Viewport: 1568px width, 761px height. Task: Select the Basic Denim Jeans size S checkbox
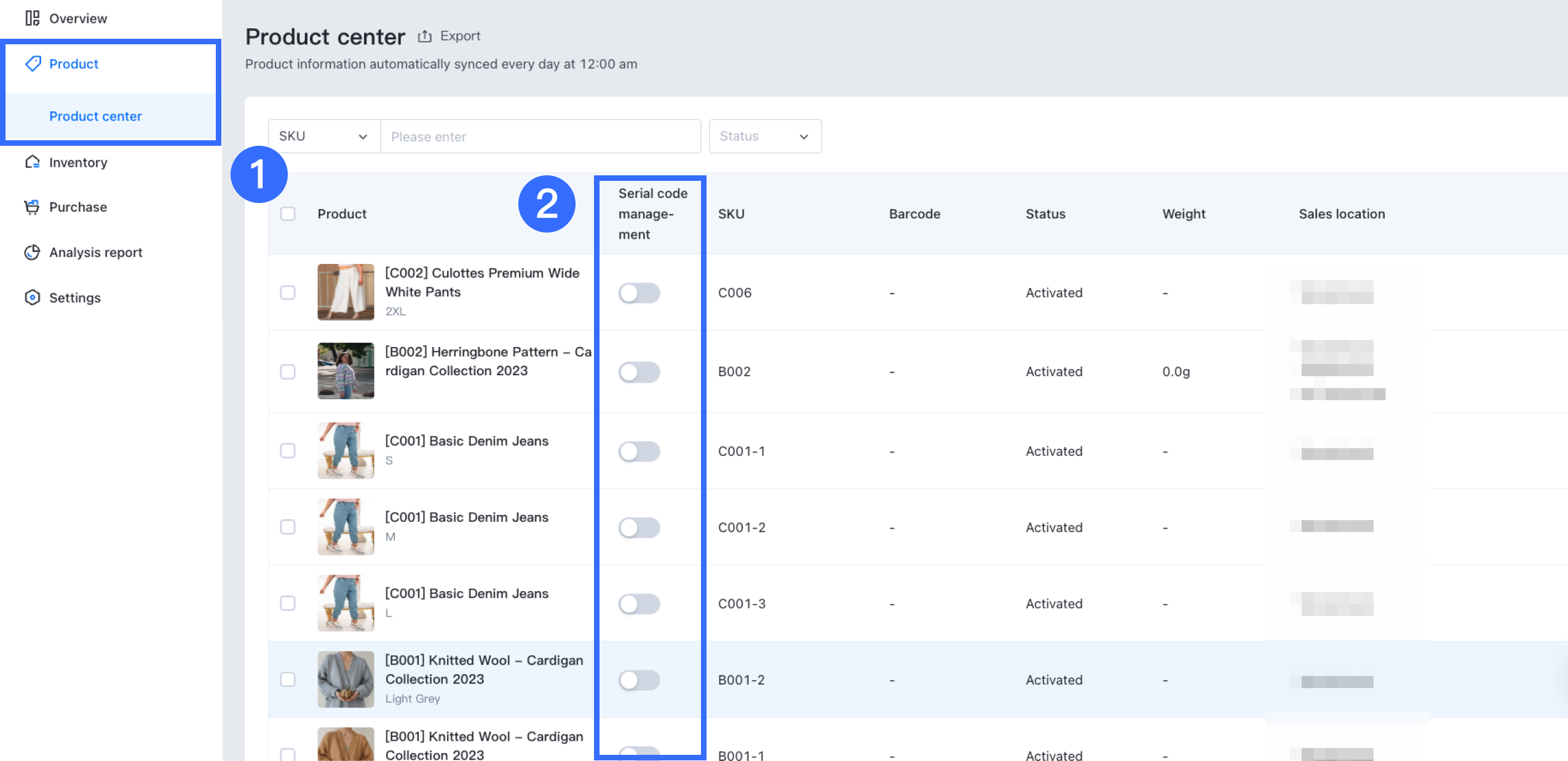pyautogui.click(x=288, y=451)
